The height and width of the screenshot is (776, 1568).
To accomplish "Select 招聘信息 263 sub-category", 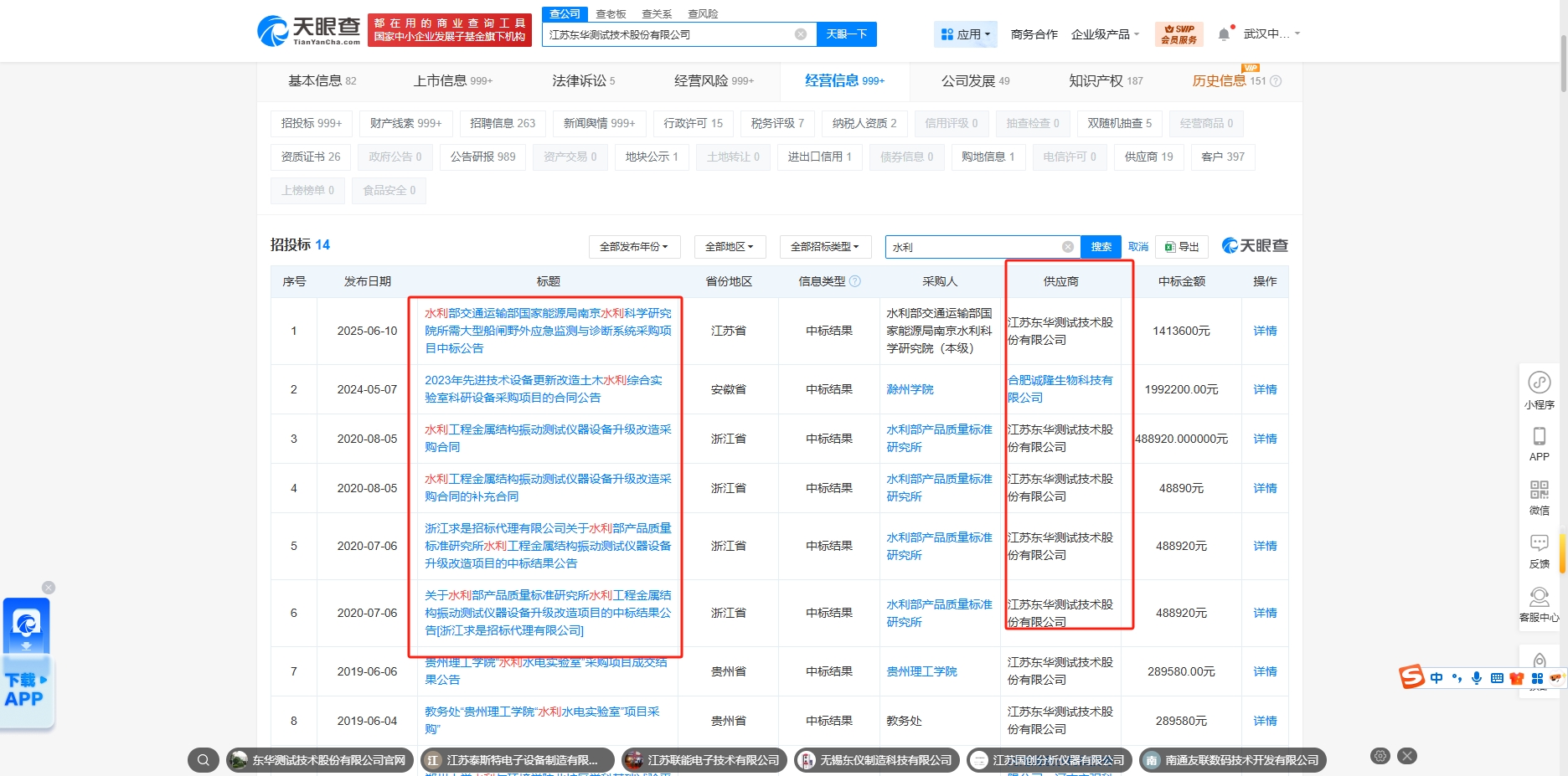I will click(x=503, y=123).
